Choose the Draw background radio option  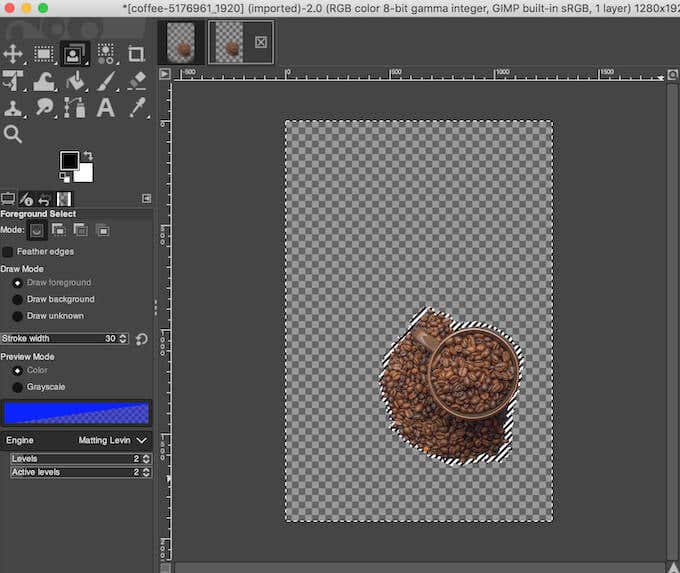click(x=17, y=299)
